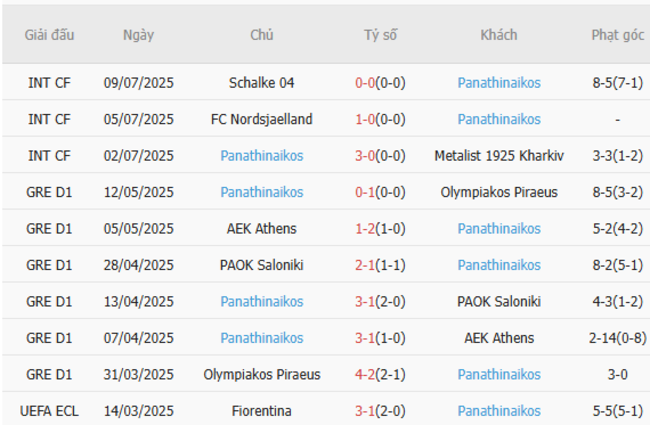This screenshot has height=425, width=650.
Task: Click the Schalke 04 team name
Action: [261, 83]
